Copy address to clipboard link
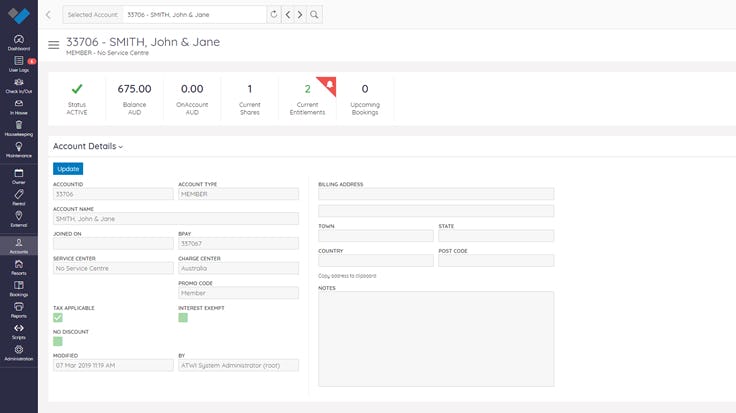This screenshot has width=736, height=413. pyautogui.click(x=347, y=276)
